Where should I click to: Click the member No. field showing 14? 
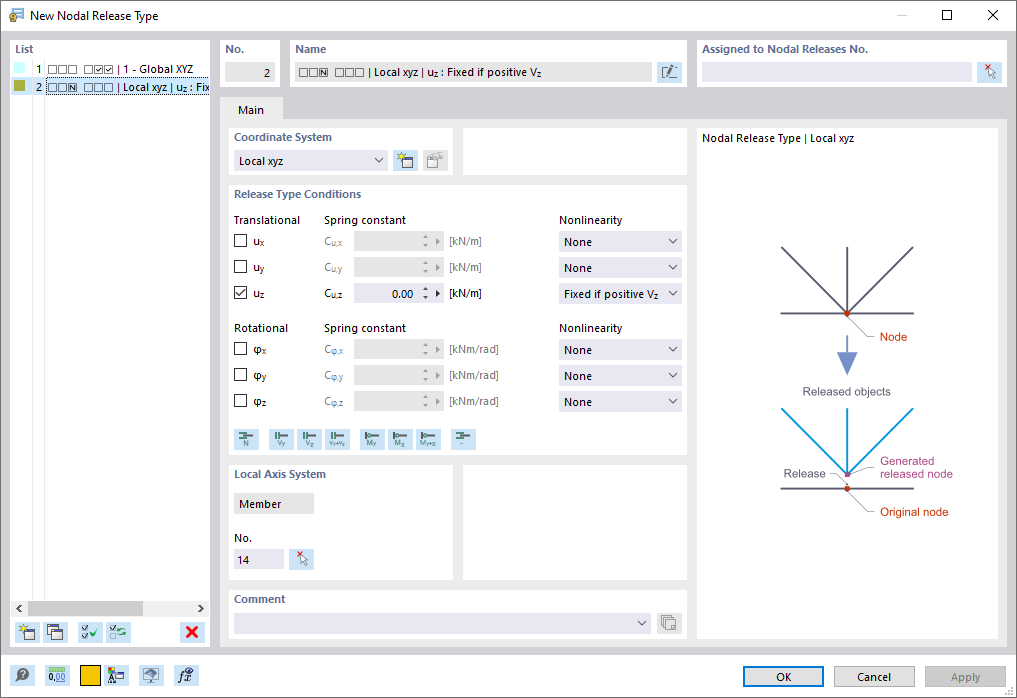coord(259,559)
